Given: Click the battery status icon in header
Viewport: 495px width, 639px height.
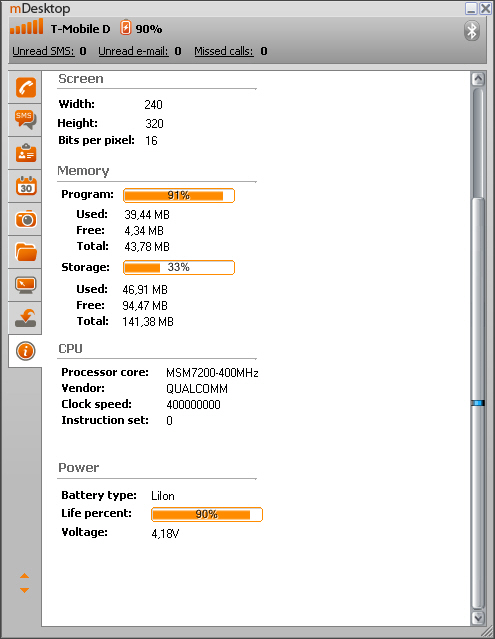Looking at the screenshot, I should [125, 28].
